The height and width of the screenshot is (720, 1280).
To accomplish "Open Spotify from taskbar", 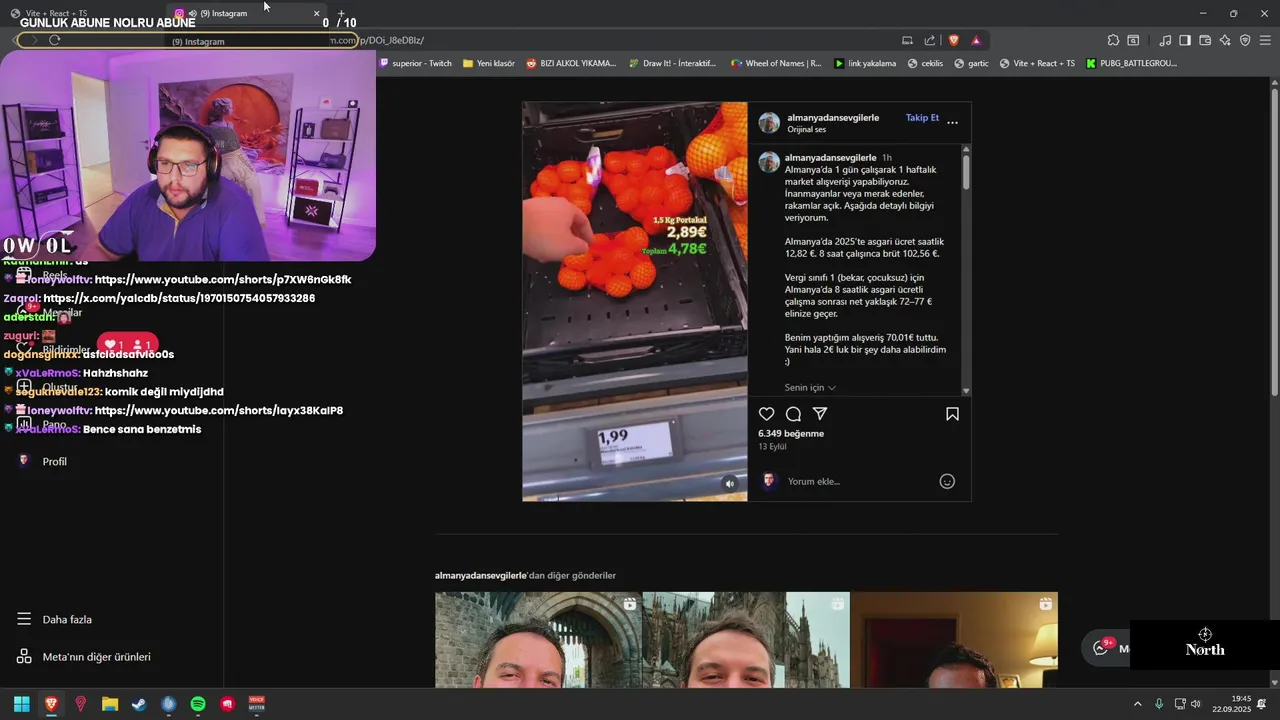I will point(198,704).
